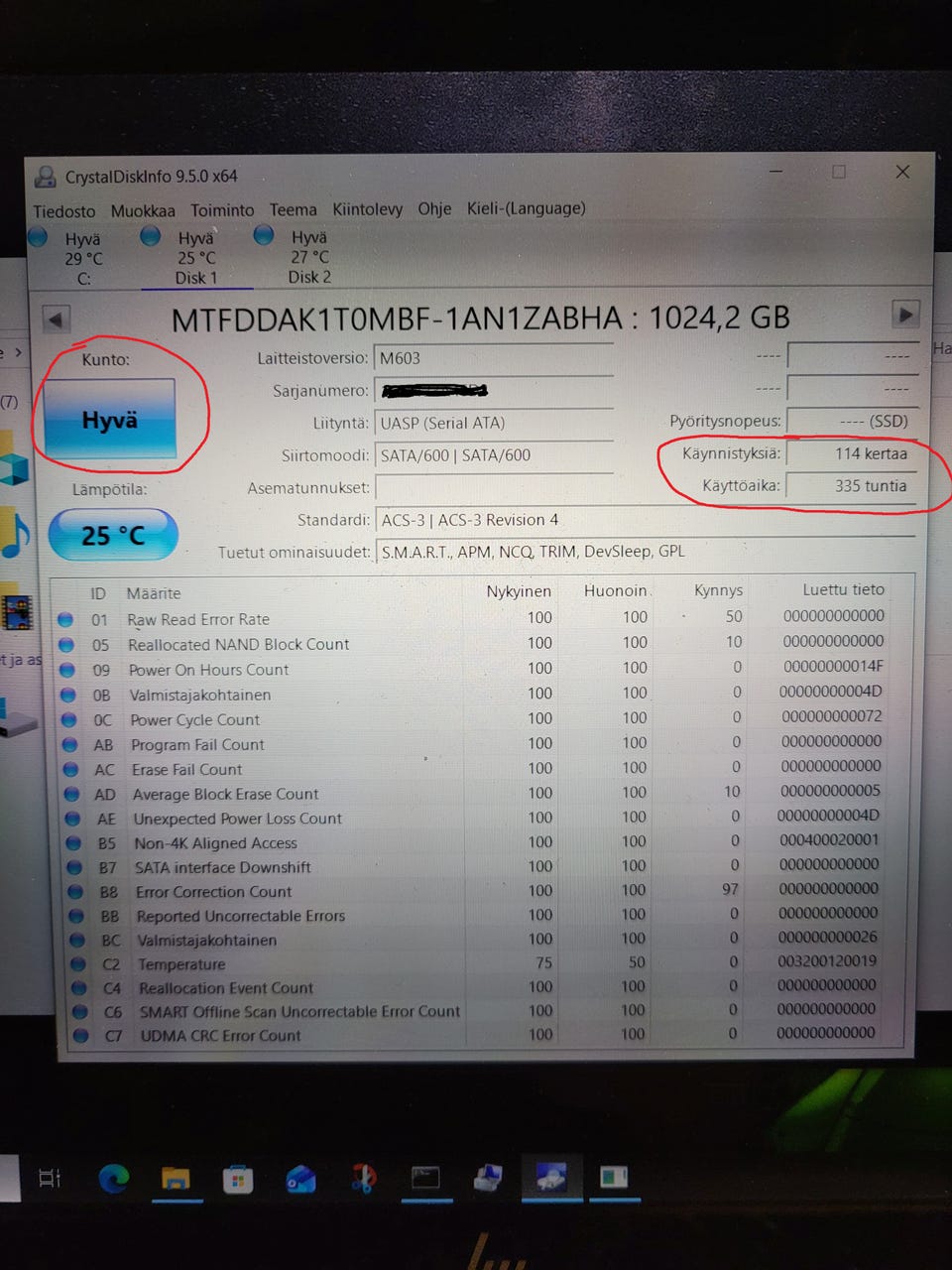The height and width of the screenshot is (1270, 952).
Task: Click status dot for Raw Read Error Rate
Action: tap(65, 619)
